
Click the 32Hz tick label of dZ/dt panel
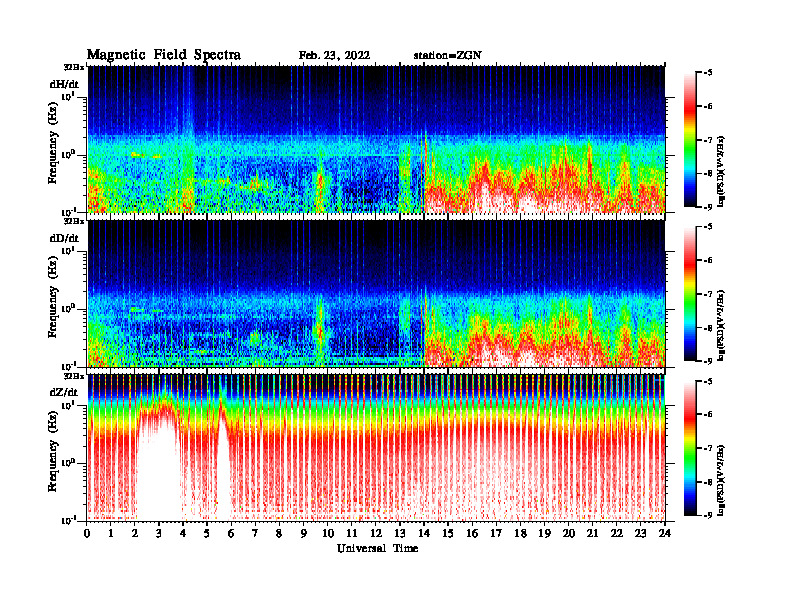click(x=74, y=376)
